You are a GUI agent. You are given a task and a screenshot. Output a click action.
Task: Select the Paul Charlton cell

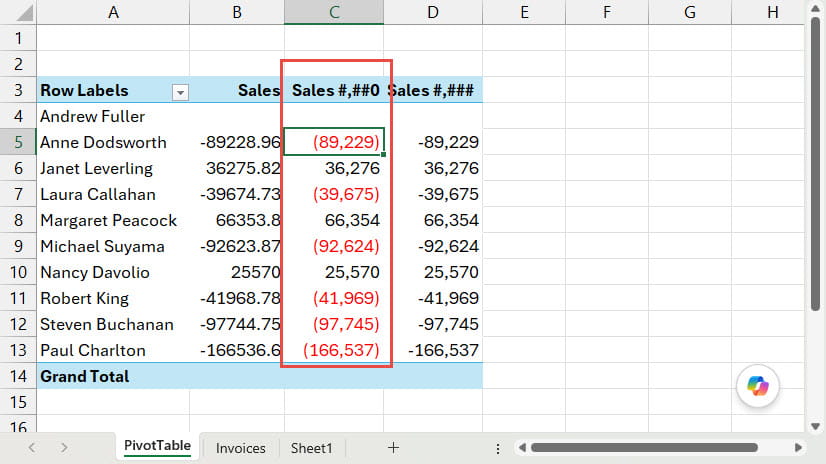tap(113, 350)
